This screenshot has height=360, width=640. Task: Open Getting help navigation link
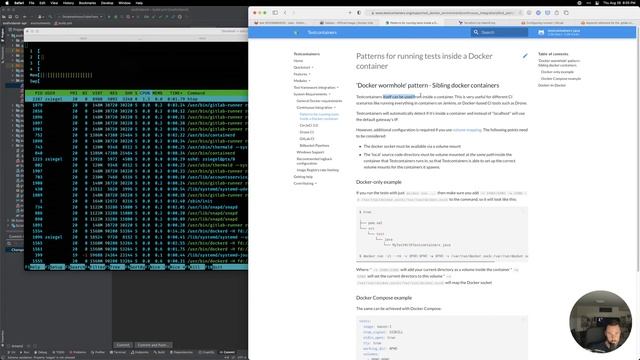point(303,177)
